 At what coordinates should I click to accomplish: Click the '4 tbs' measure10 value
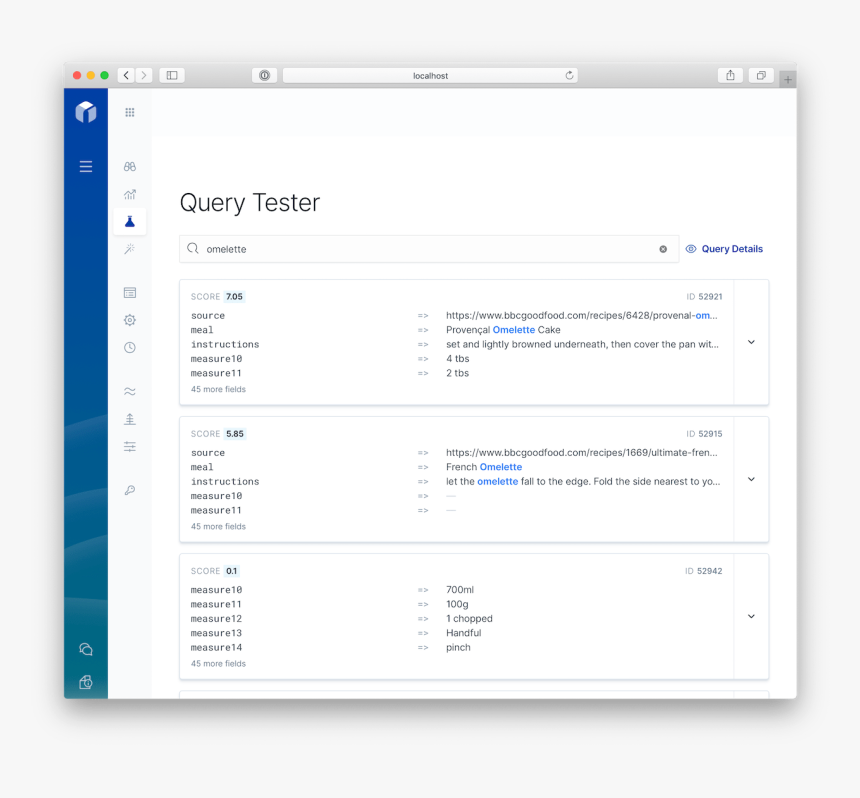(457, 359)
